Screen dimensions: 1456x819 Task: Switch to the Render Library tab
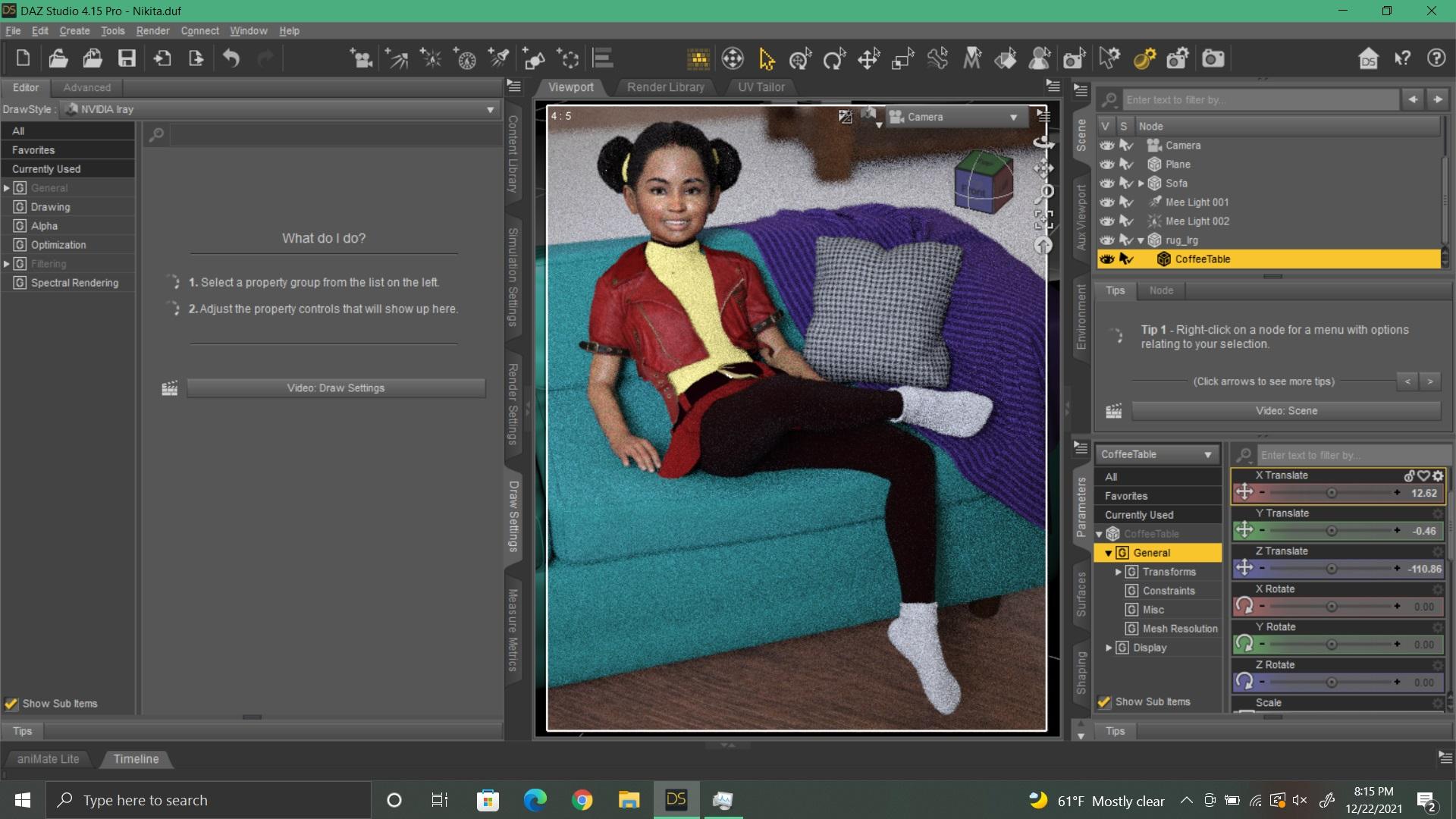click(665, 87)
